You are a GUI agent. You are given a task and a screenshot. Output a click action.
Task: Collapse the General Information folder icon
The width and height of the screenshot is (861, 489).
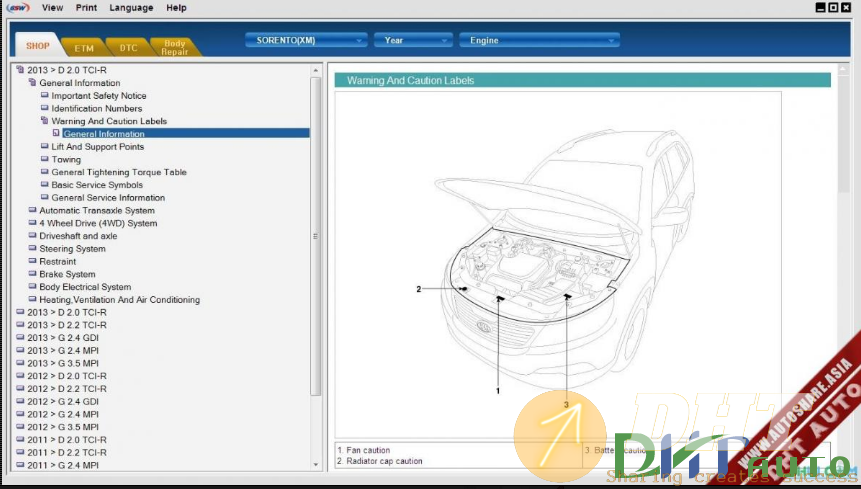(32, 82)
